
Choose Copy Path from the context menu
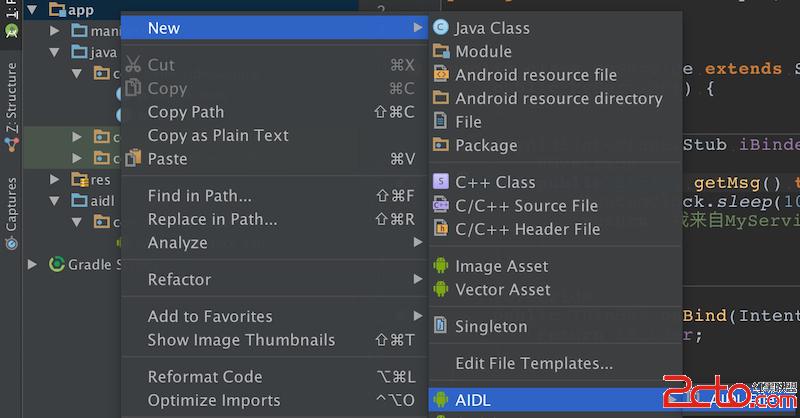[x=186, y=112]
